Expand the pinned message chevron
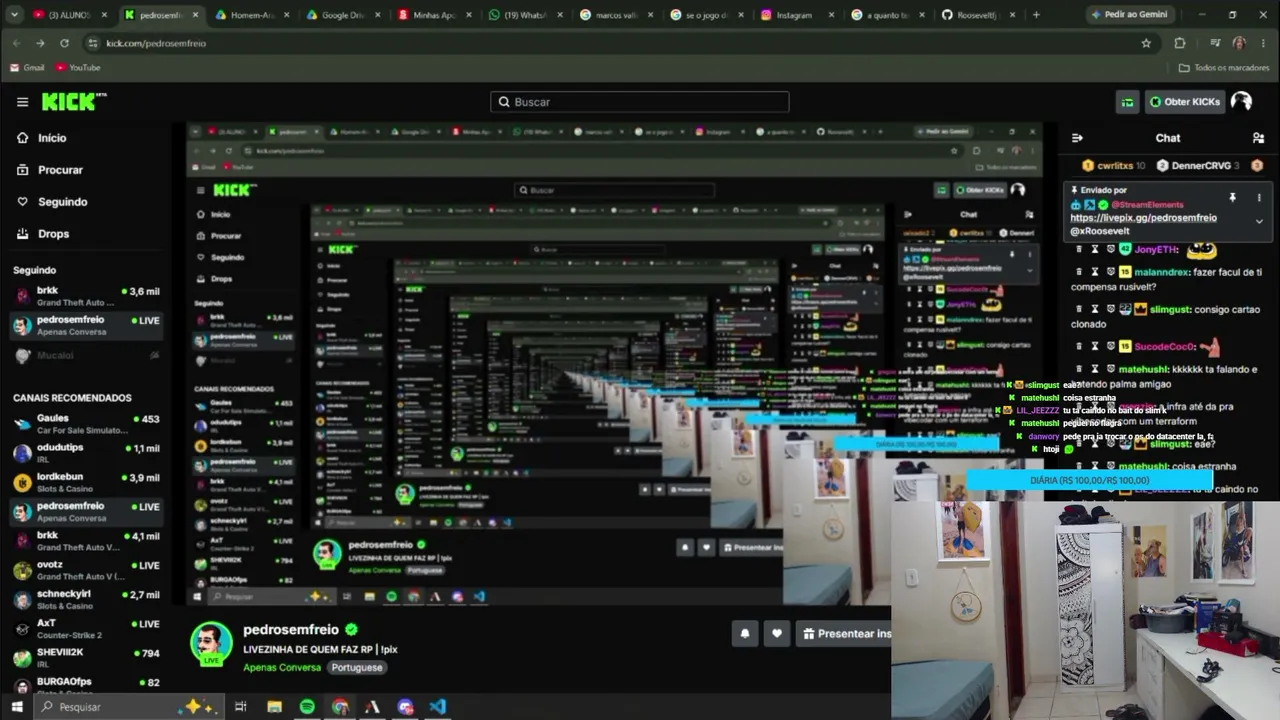Screen dimensions: 1280x720 point(1259,221)
